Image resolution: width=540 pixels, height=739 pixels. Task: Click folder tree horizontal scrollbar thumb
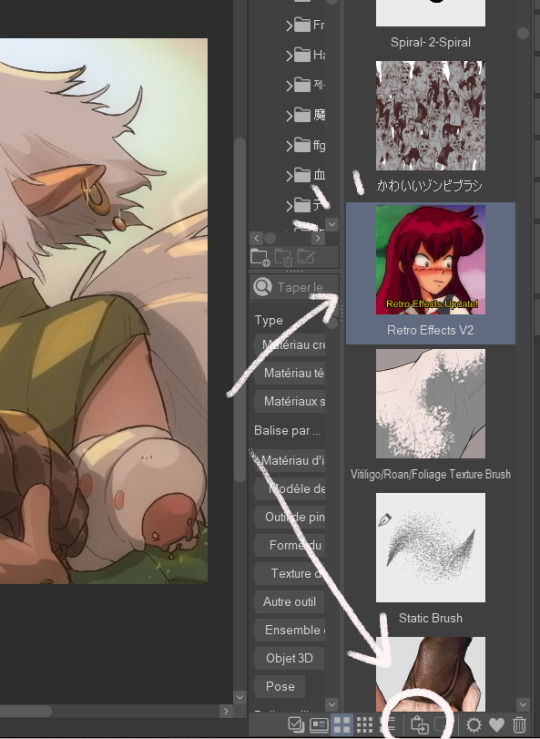pos(270,238)
